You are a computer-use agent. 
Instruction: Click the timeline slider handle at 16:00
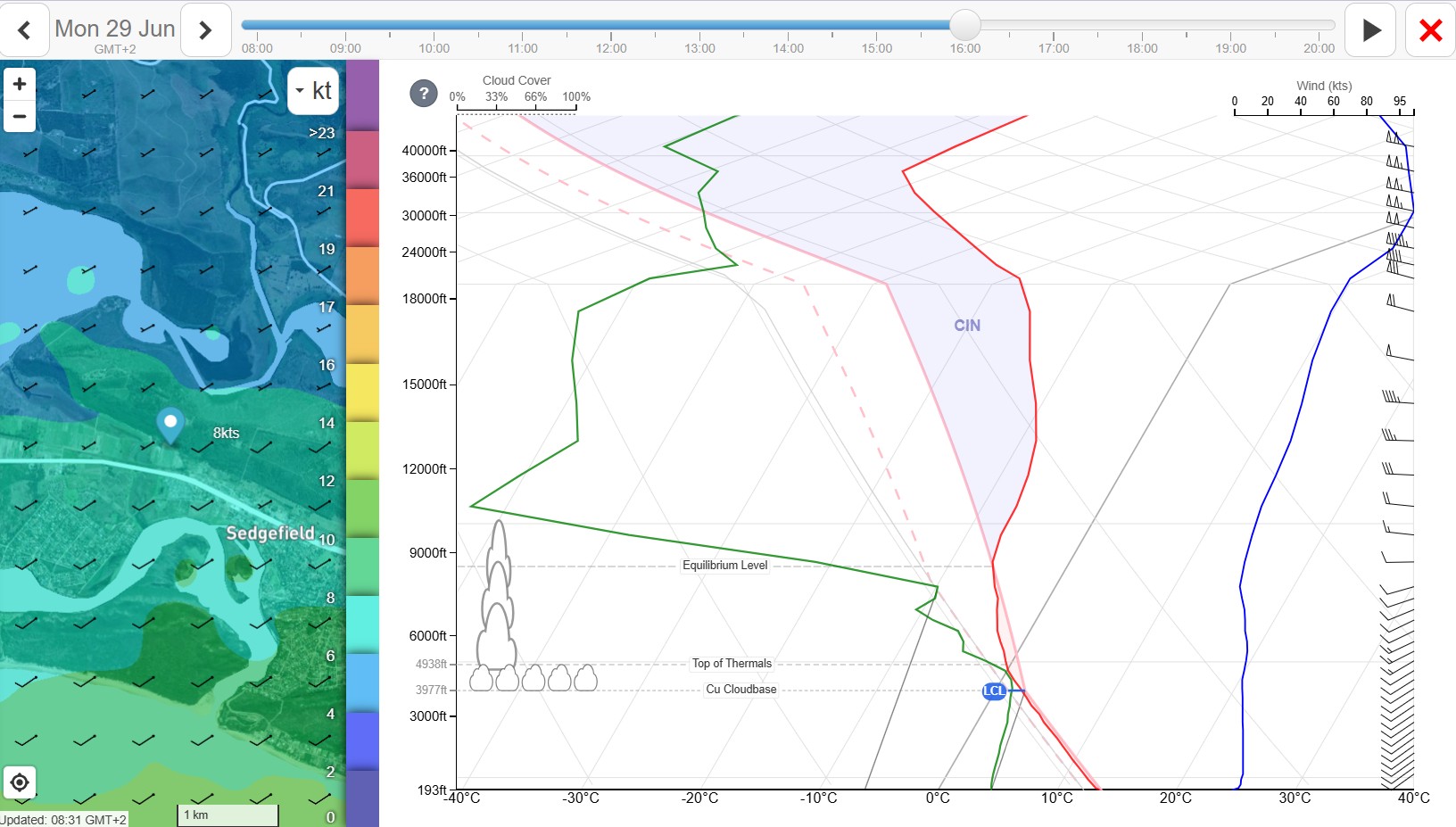pos(964,25)
